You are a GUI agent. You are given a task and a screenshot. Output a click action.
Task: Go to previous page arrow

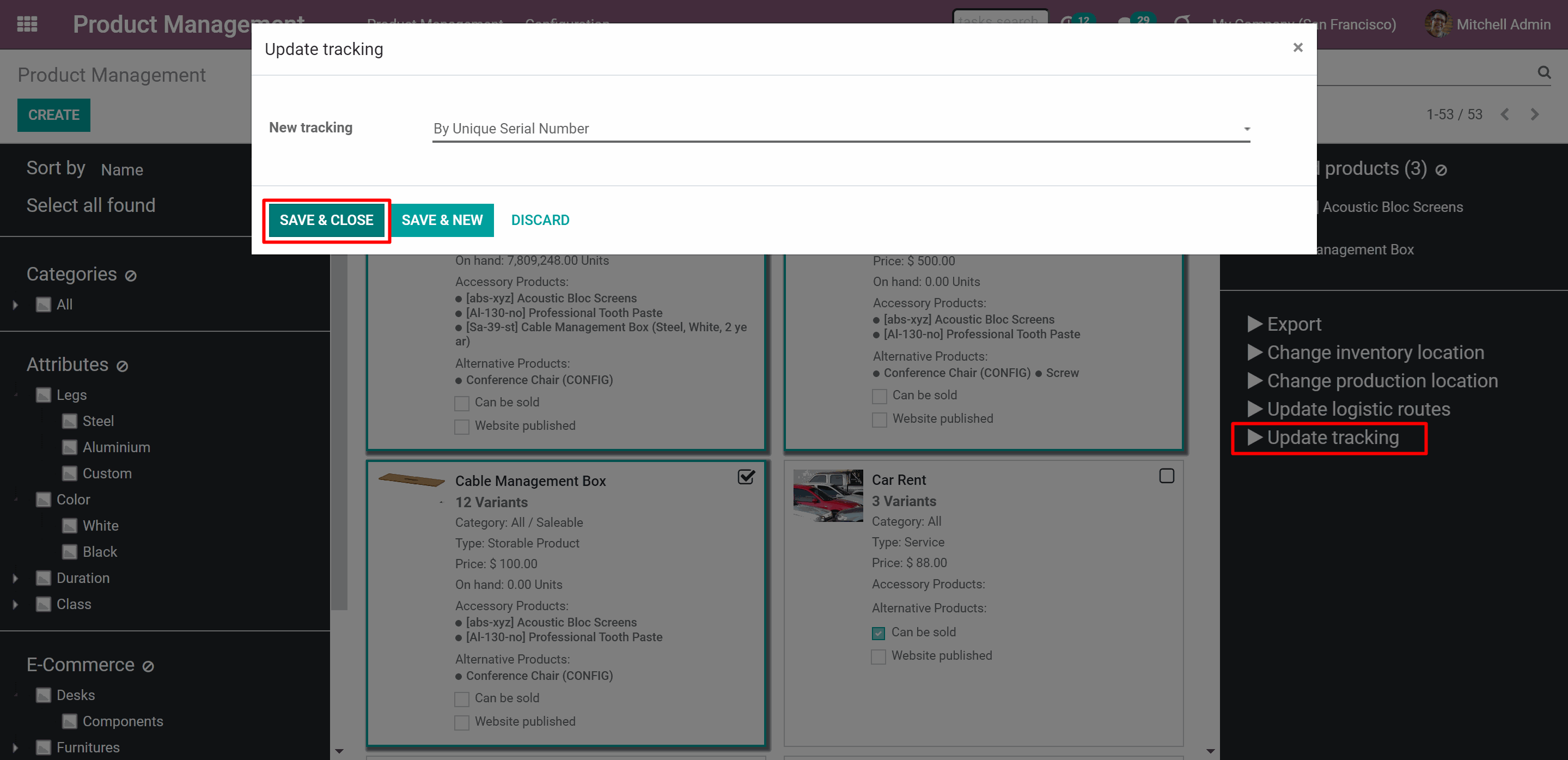tap(1505, 114)
